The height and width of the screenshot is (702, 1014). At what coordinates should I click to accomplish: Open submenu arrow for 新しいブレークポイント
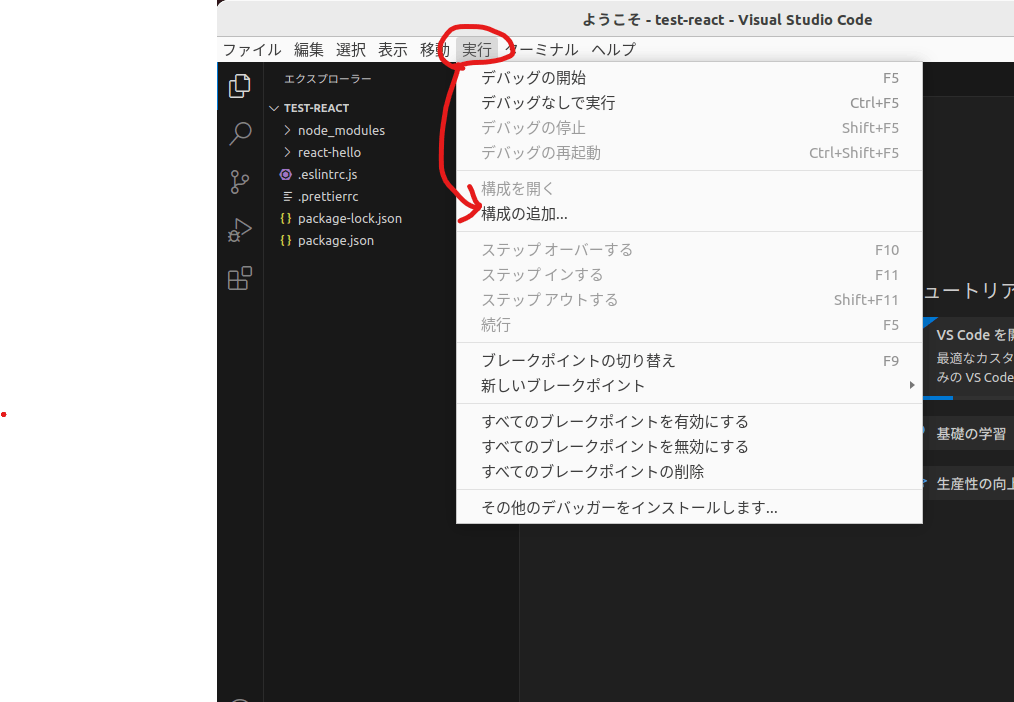tap(912, 385)
